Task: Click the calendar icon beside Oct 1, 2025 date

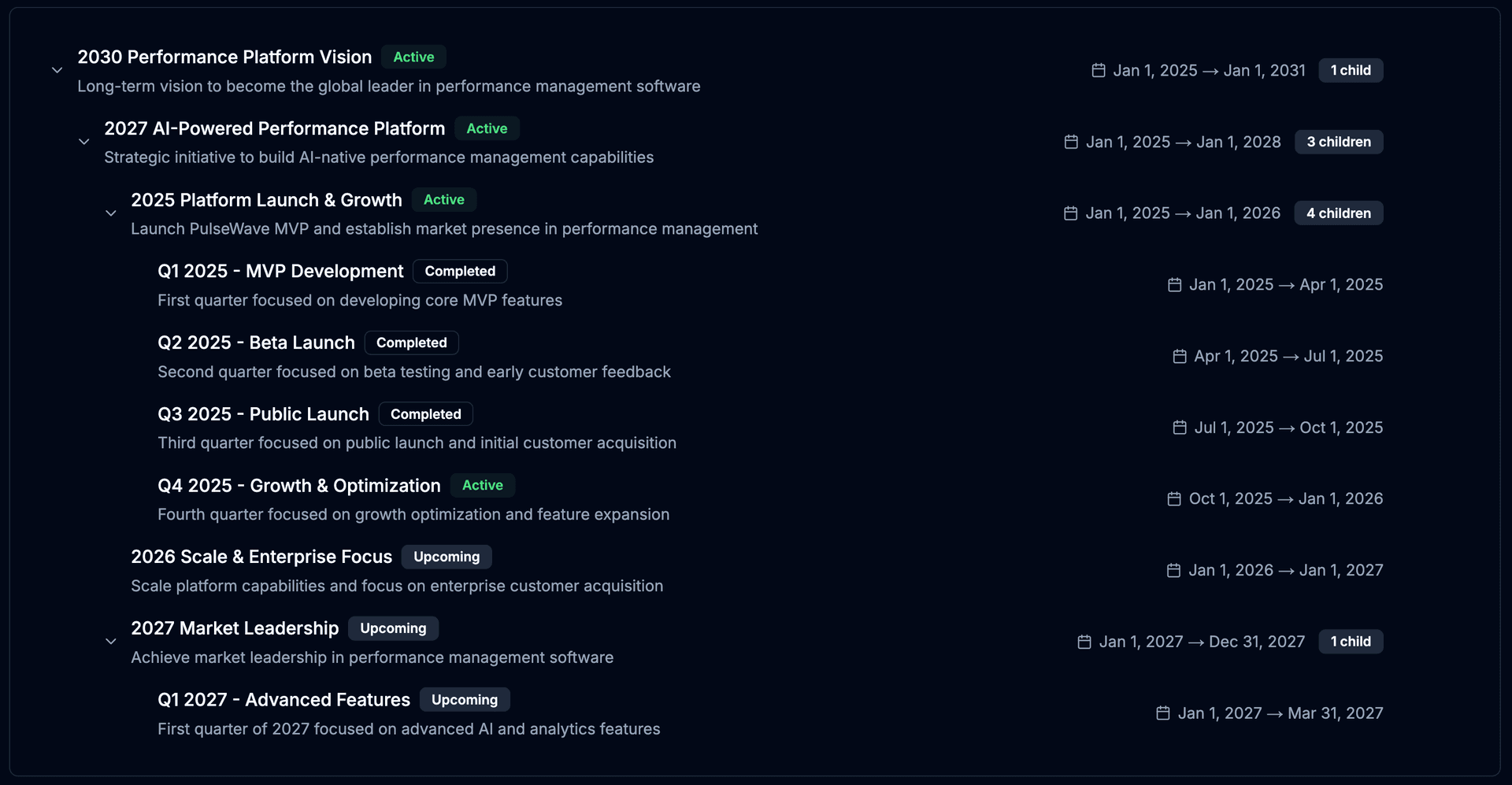Action: point(1174,498)
